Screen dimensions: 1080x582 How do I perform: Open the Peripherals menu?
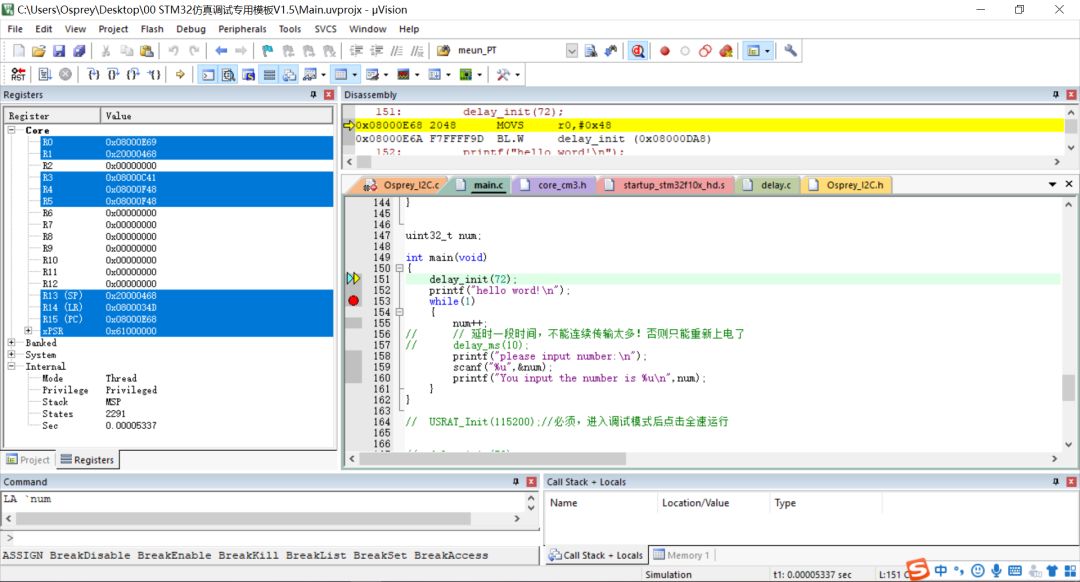click(x=242, y=29)
